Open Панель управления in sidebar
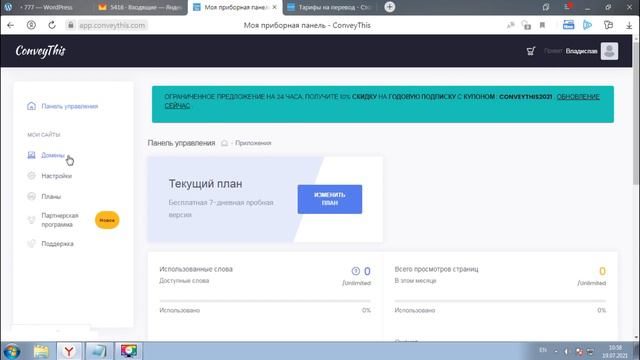This screenshot has height=360, width=640. [70, 107]
